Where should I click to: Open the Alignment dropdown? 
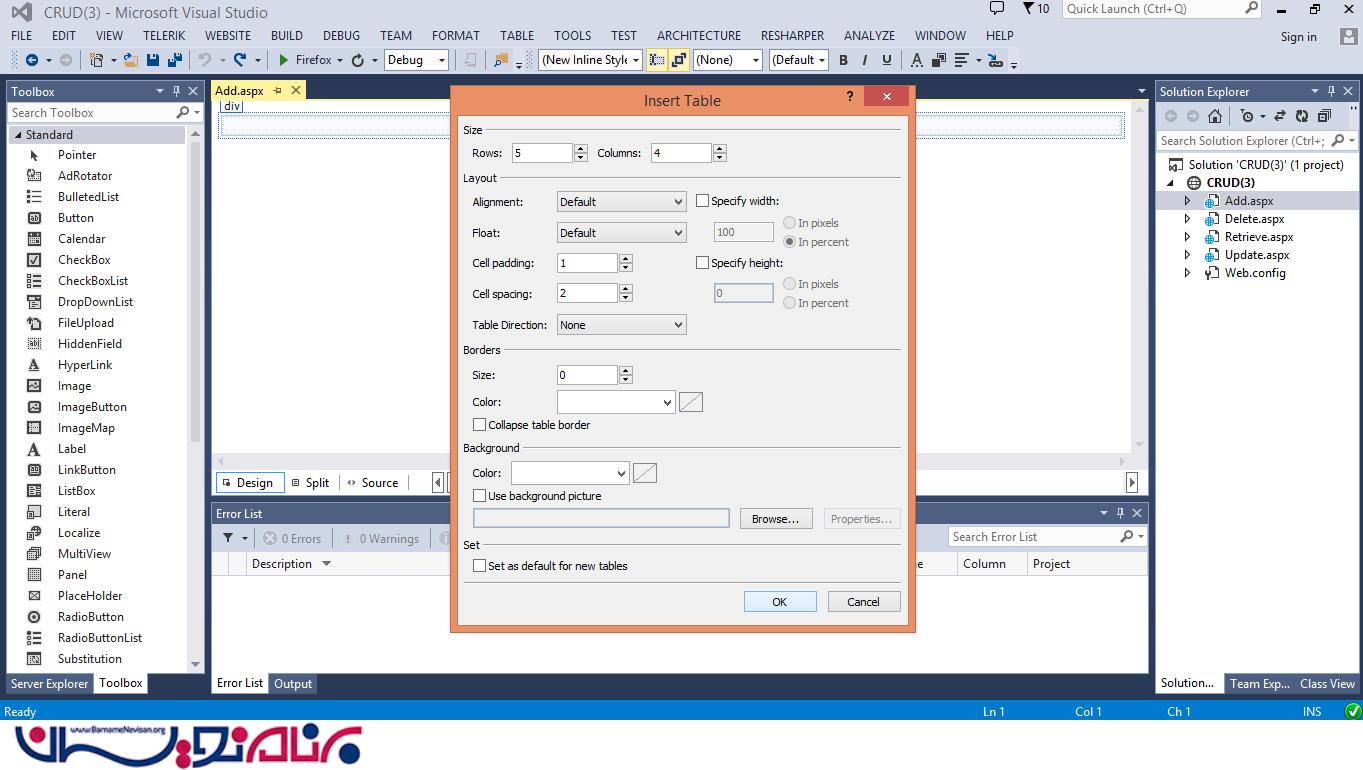pos(621,202)
